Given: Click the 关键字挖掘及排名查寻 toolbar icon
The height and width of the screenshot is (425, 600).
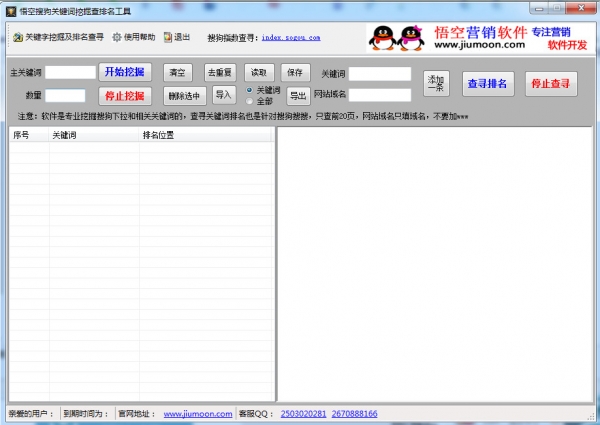Looking at the screenshot, I should coord(18,37).
